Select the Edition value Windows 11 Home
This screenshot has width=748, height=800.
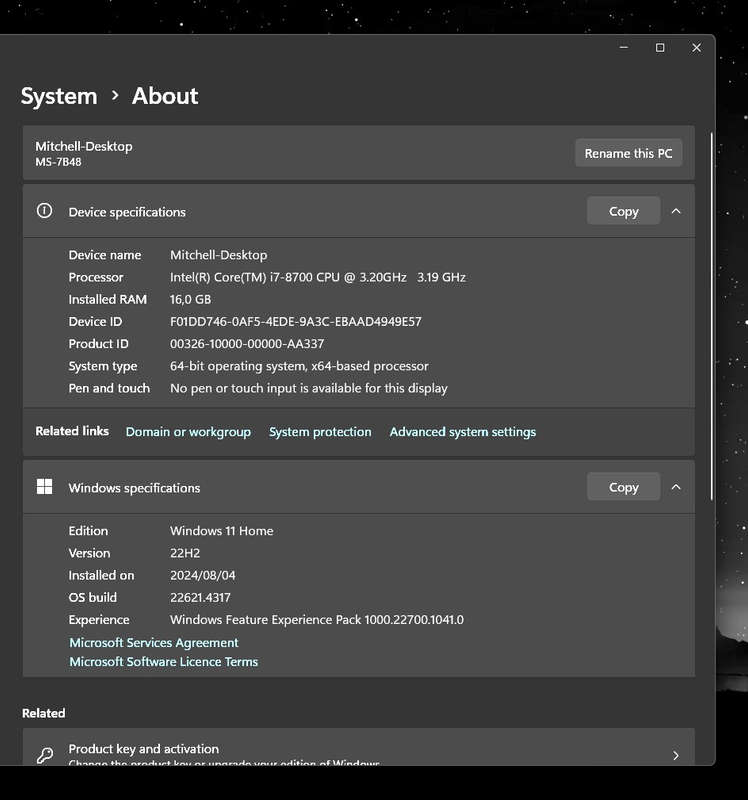click(221, 531)
